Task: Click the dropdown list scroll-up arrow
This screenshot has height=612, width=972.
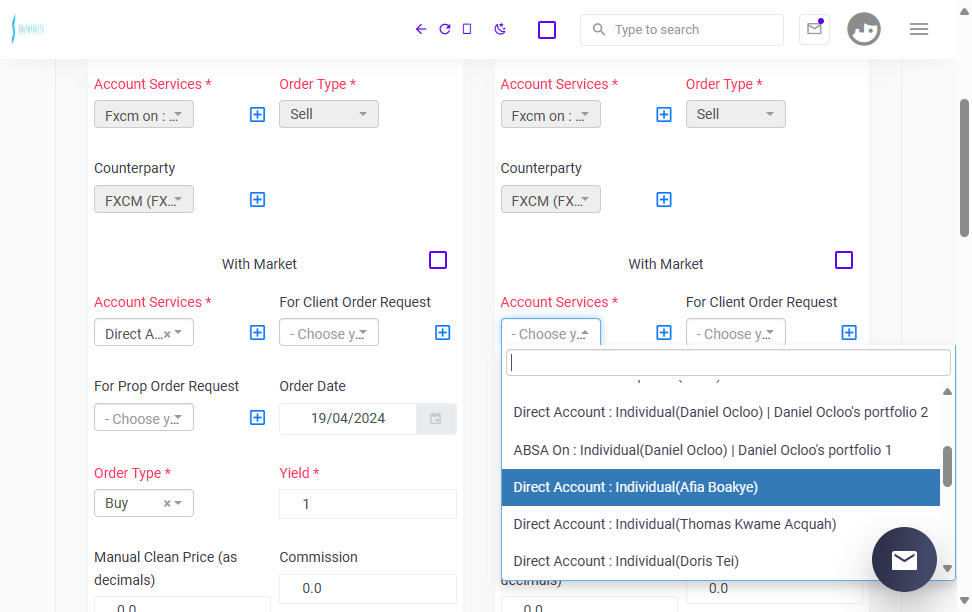Action: (x=947, y=391)
